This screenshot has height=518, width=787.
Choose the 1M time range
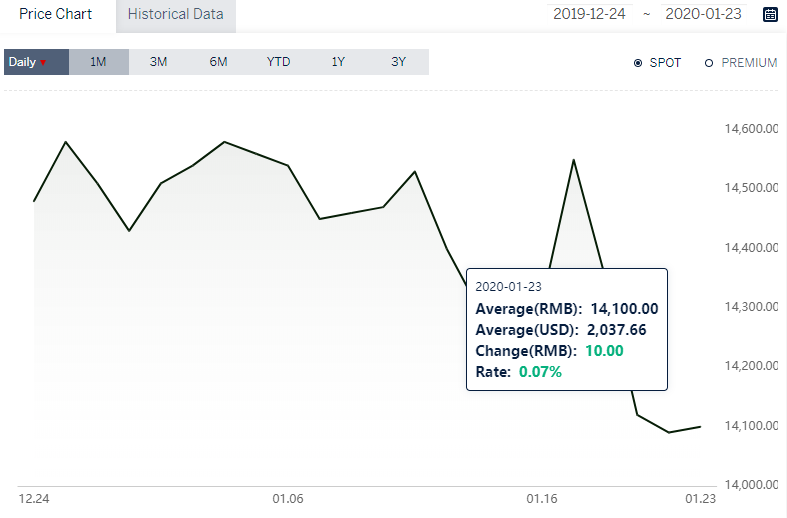[x=98, y=62]
